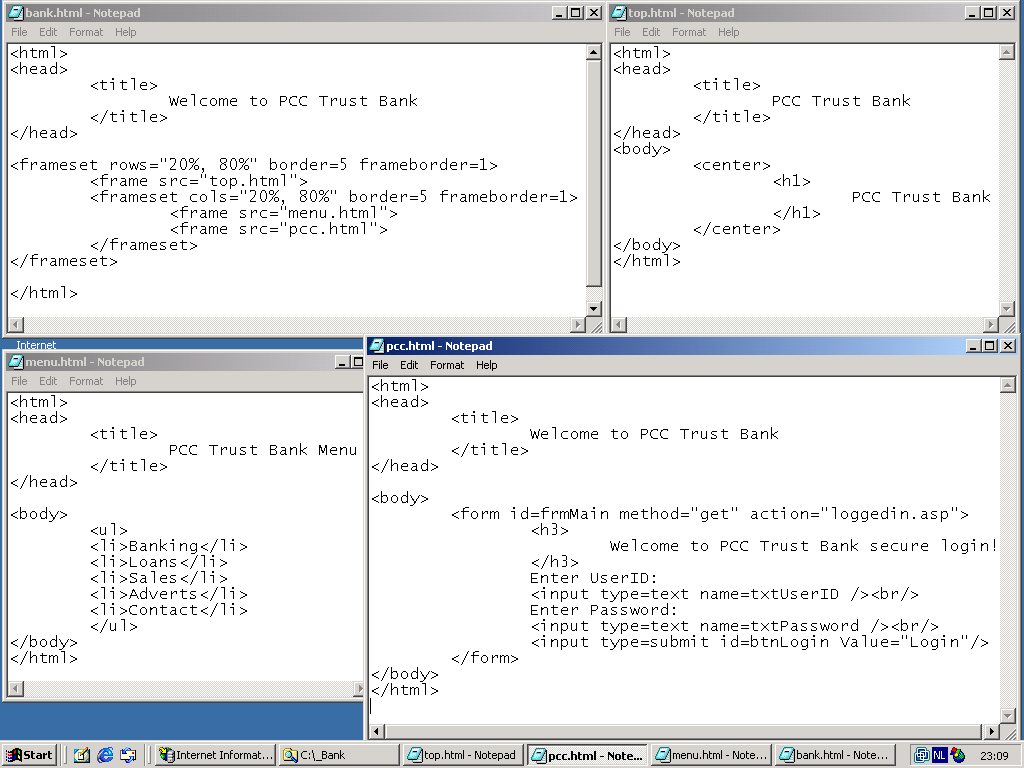This screenshot has height=768, width=1024.
Task: Bring the Internet Information window to front
Action: coord(215,754)
